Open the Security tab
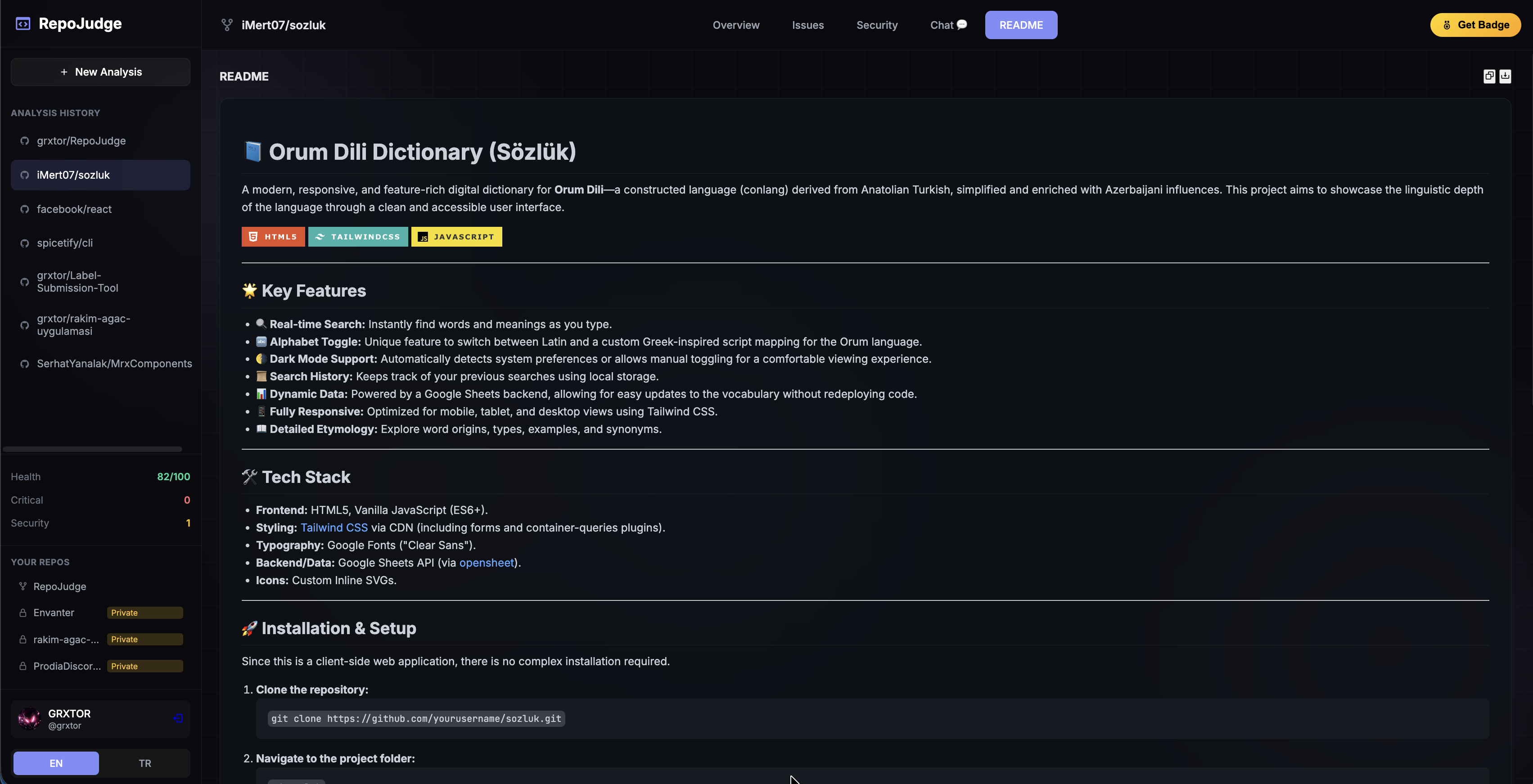The width and height of the screenshot is (1533, 784). 877,25
